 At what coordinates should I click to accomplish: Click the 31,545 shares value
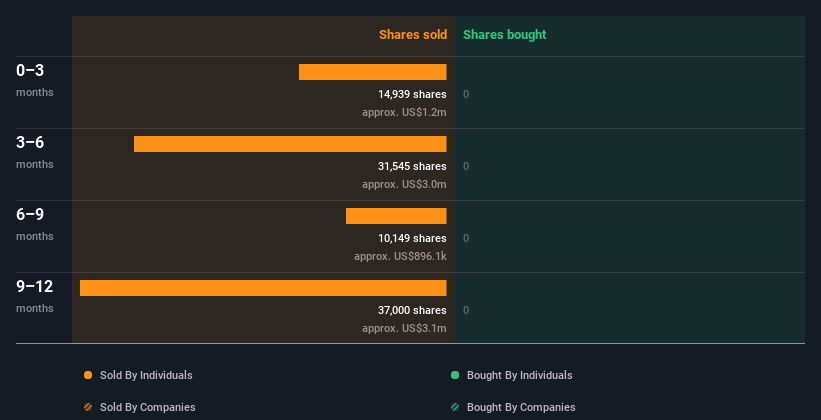(413, 166)
